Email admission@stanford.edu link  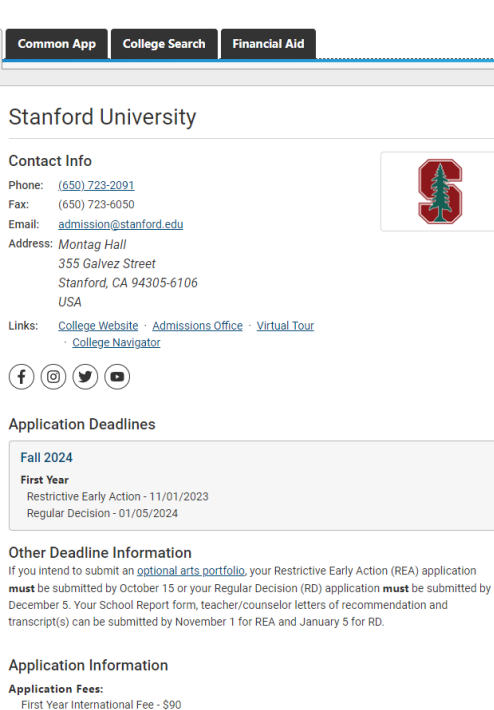(120, 224)
